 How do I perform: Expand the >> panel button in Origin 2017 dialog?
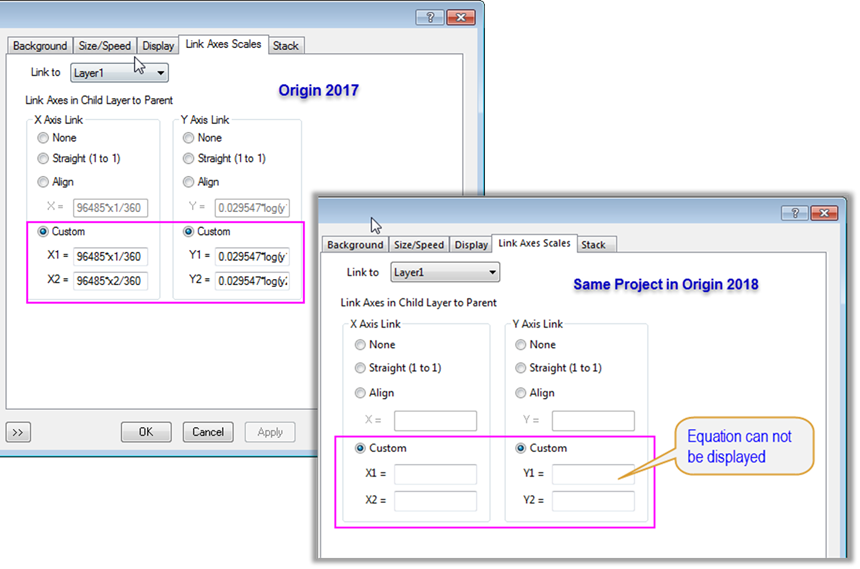18,432
